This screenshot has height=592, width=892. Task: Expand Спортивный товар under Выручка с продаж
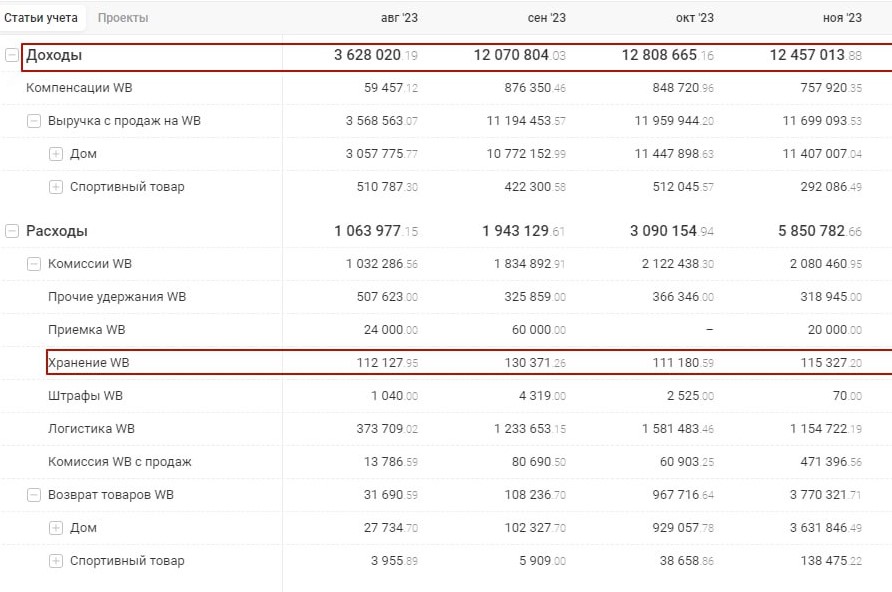[x=56, y=187]
